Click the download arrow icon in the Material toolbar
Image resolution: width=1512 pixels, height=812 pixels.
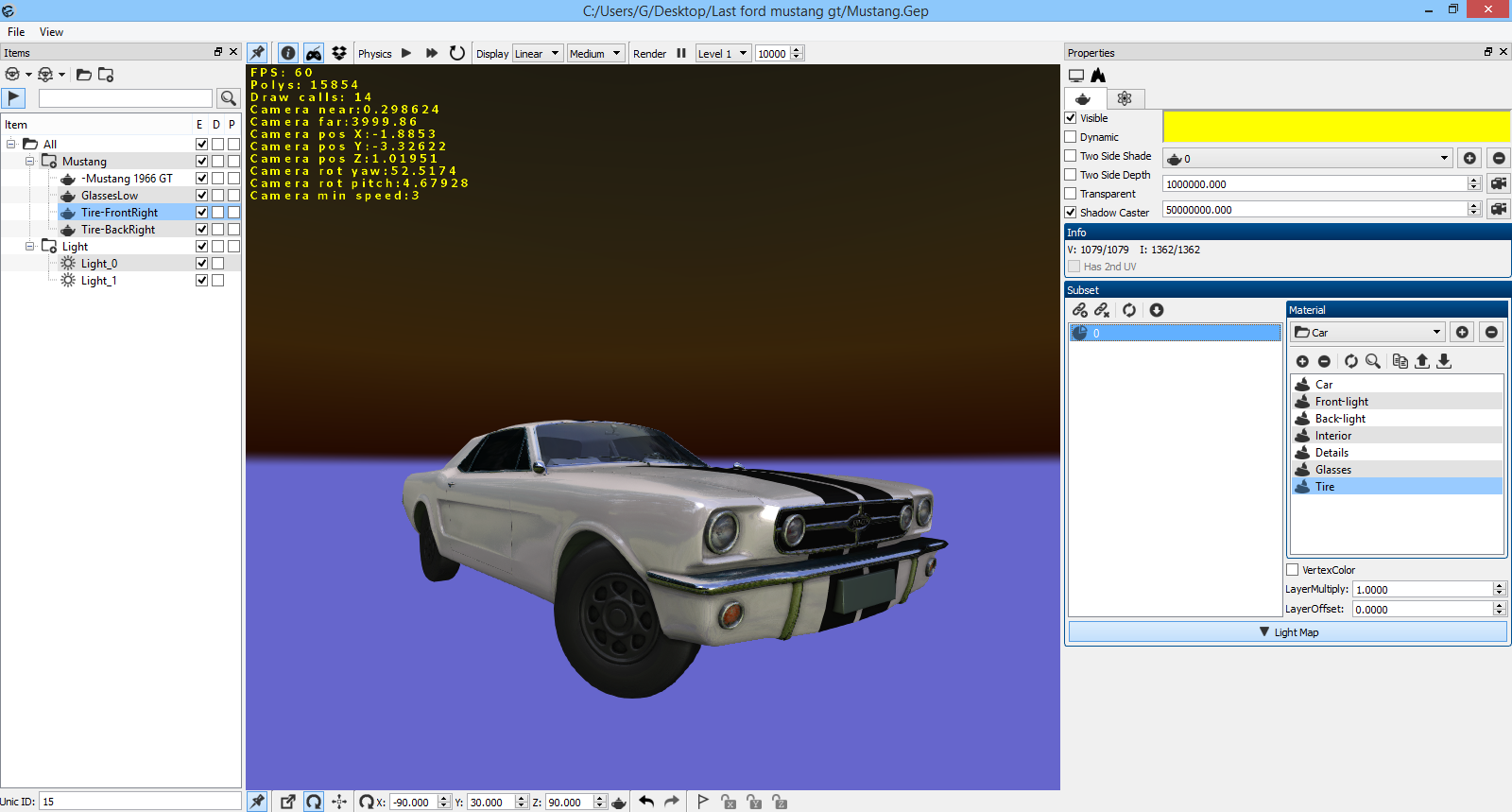pyautogui.click(x=1444, y=361)
